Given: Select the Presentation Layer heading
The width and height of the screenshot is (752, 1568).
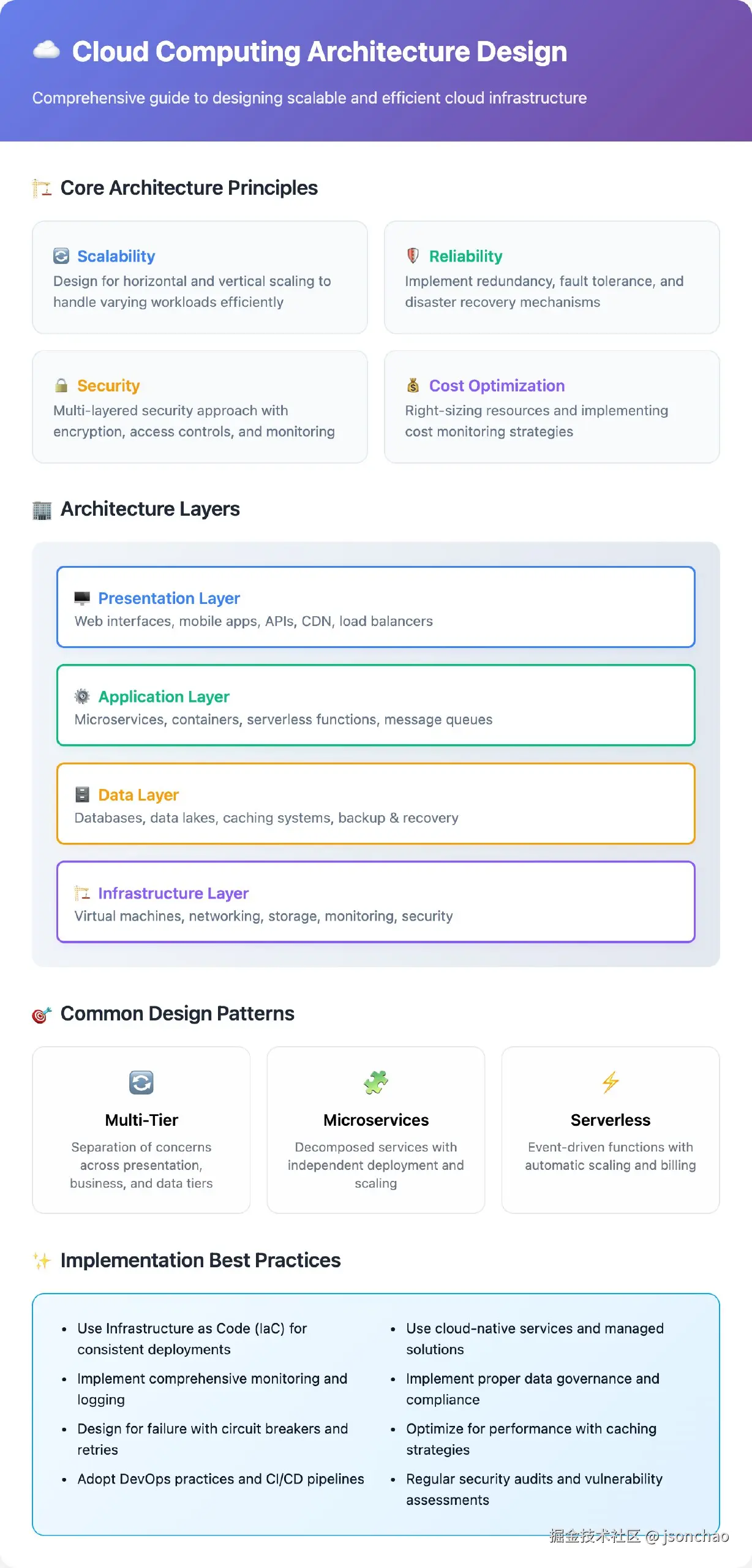Looking at the screenshot, I should [169, 598].
